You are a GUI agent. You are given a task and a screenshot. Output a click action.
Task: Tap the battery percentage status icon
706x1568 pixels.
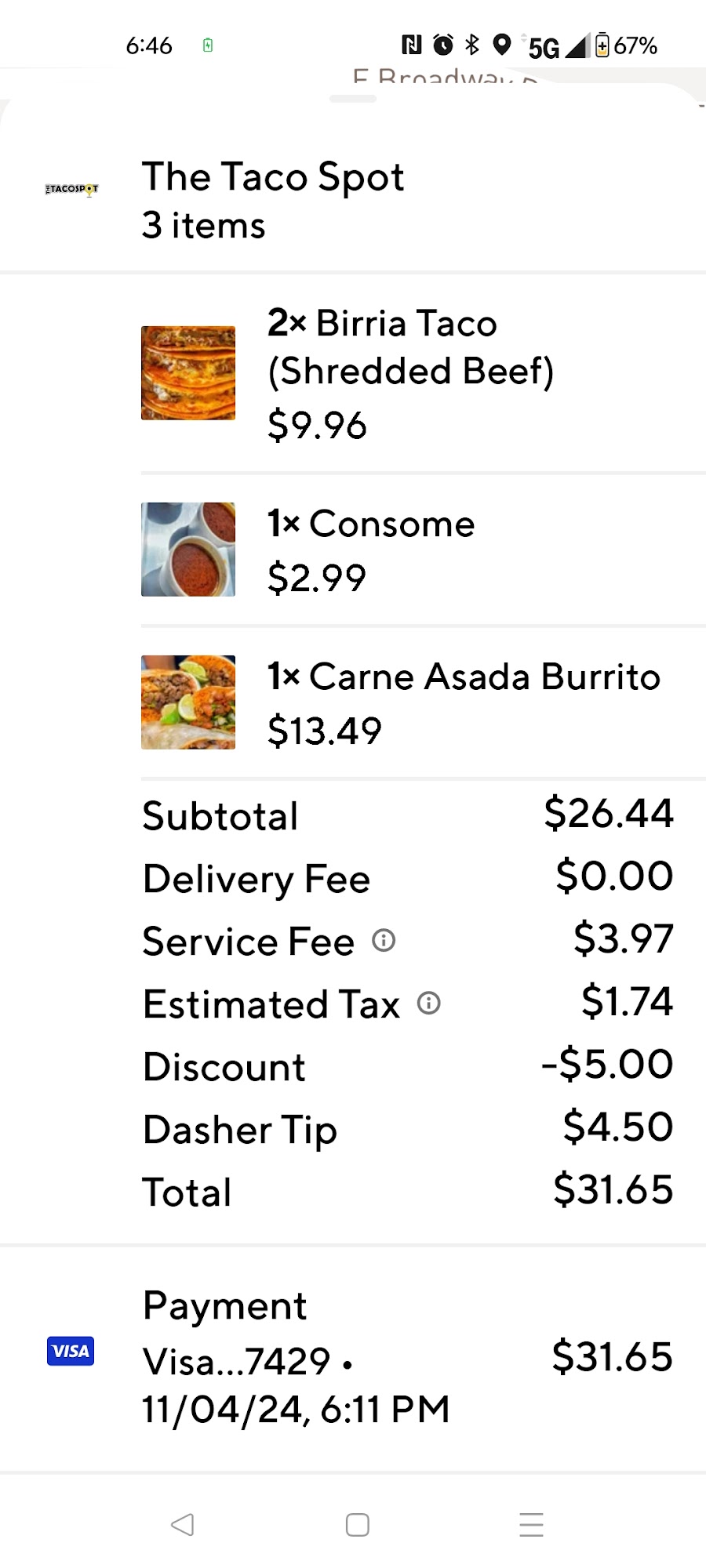pos(626,45)
